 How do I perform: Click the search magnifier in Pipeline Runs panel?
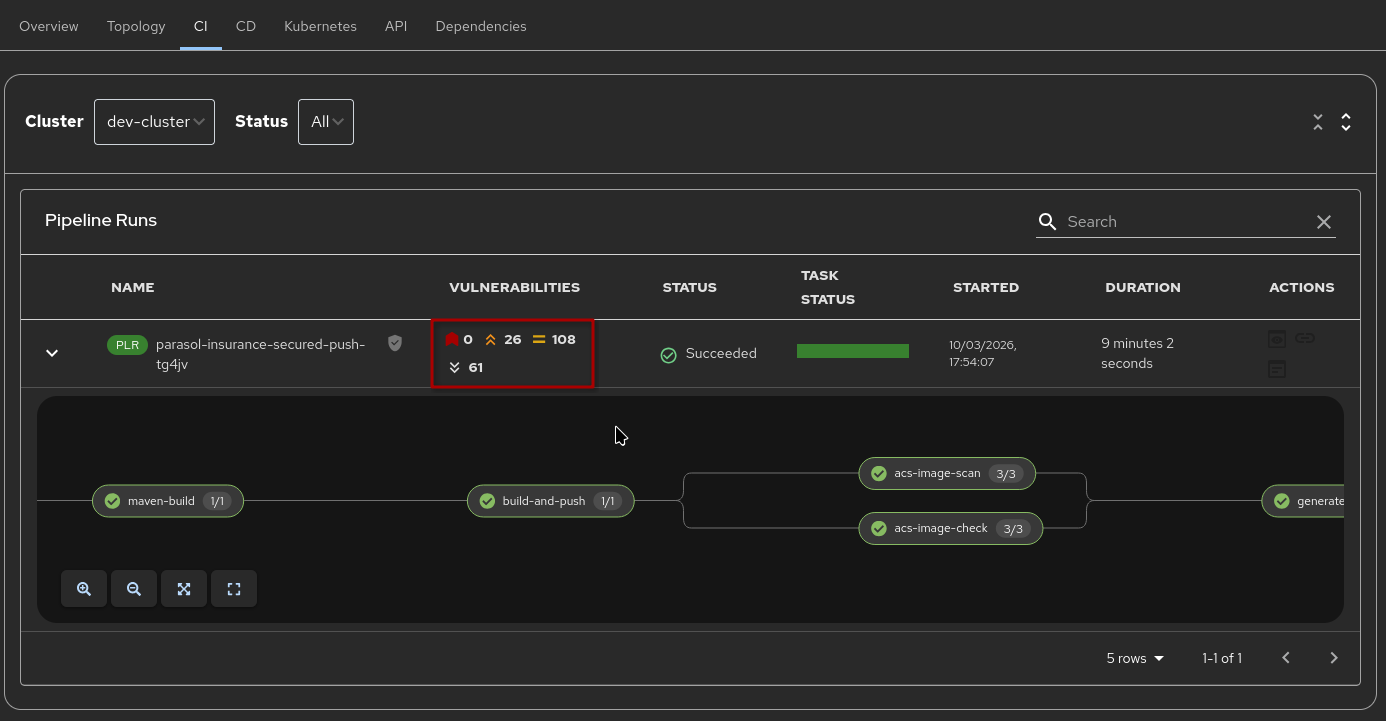click(1047, 221)
